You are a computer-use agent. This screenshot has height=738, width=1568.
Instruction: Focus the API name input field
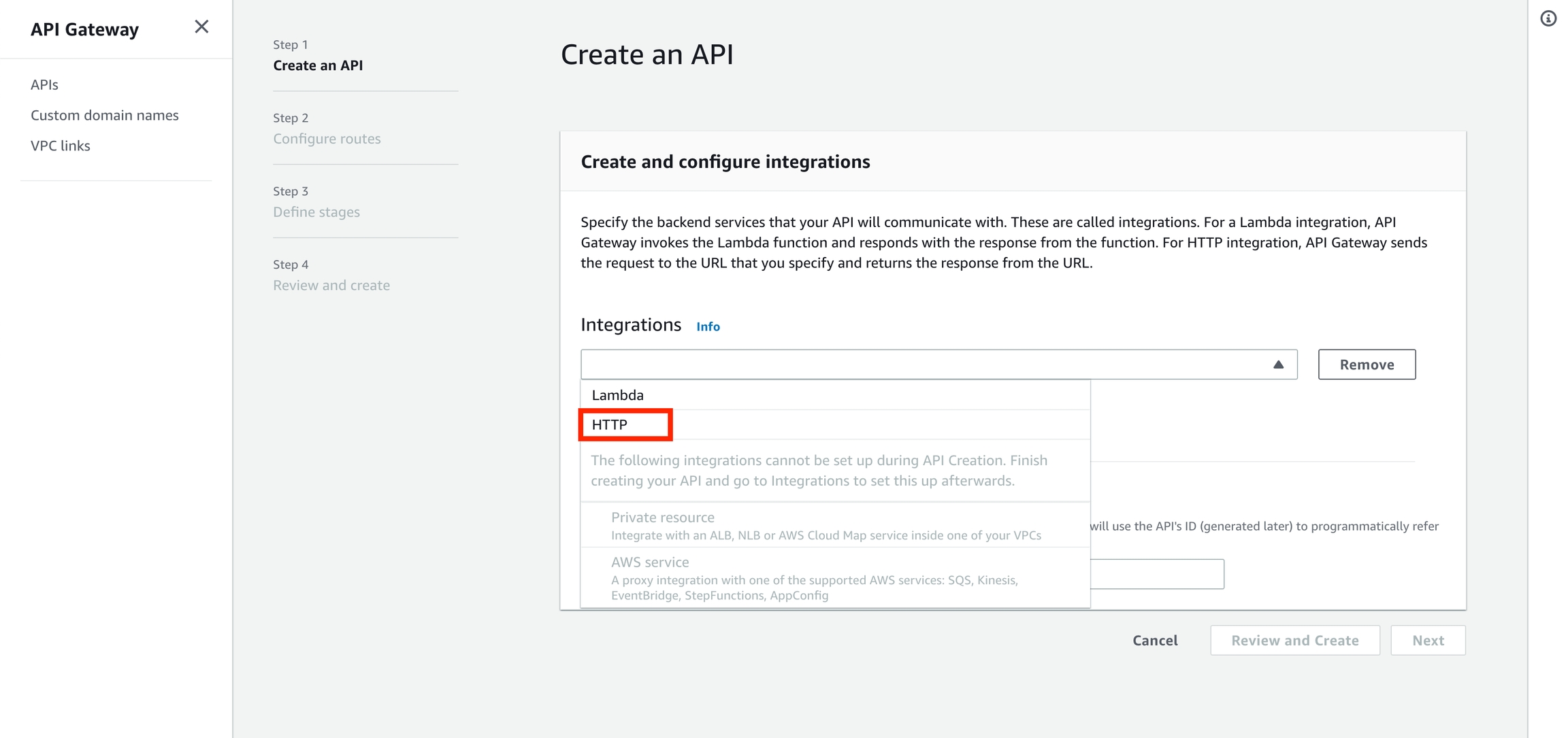coord(1157,575)
